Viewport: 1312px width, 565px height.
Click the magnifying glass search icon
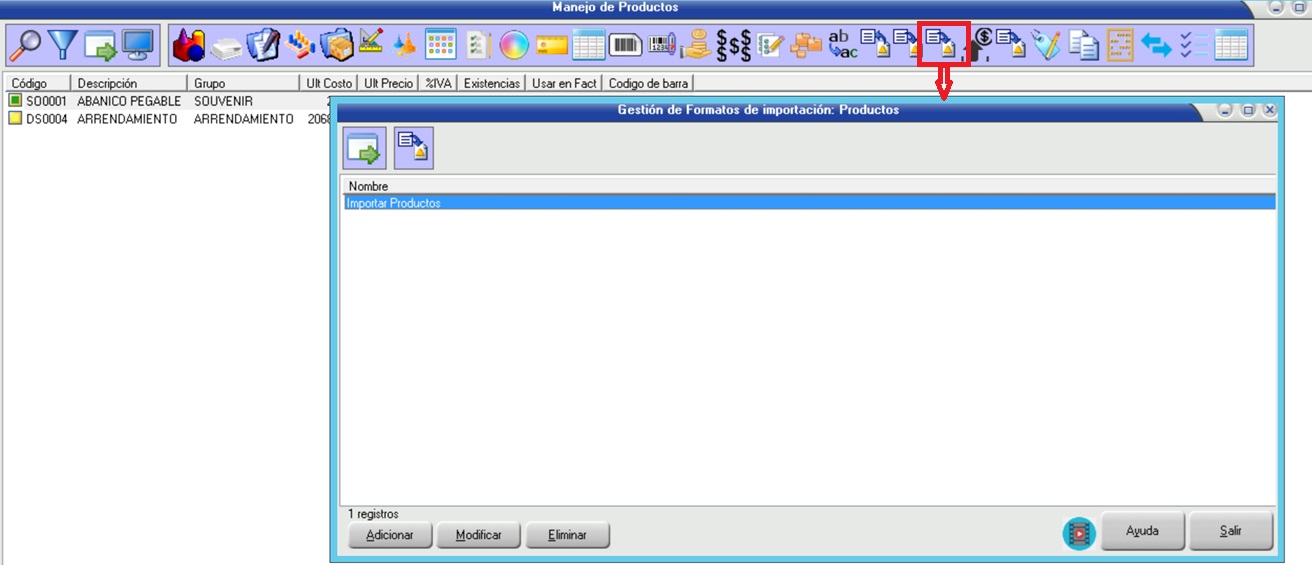click(x=25, y=45)
